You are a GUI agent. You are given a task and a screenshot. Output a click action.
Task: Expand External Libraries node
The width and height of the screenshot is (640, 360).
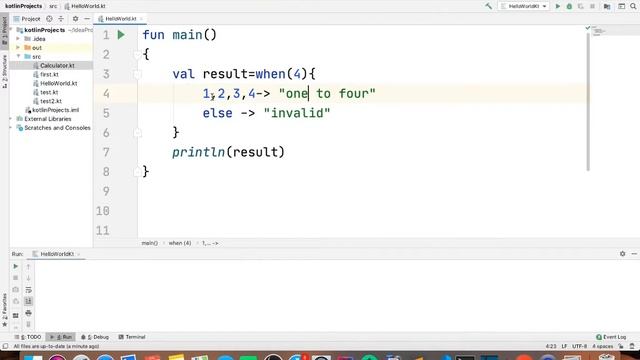pyautogui.click(x=11, y=119)
